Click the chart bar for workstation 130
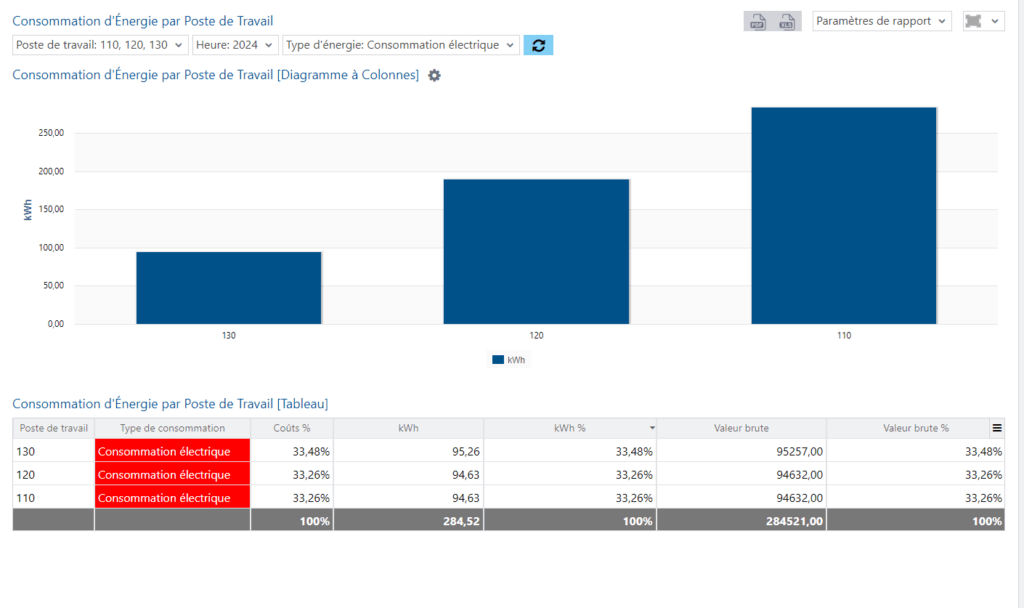This screenshot has width=1024, height=608. pos(229,288)
